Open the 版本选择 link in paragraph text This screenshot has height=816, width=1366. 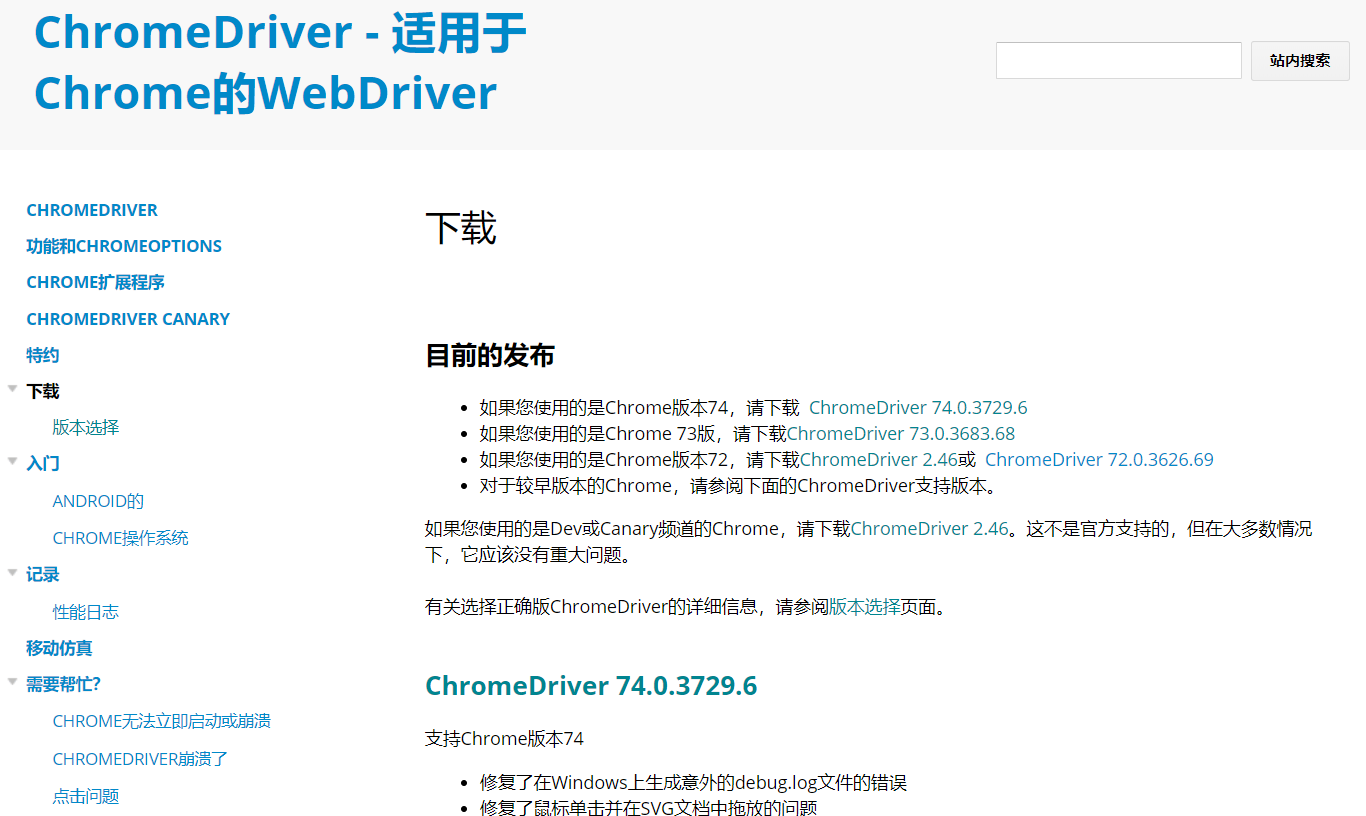point(865,606)
